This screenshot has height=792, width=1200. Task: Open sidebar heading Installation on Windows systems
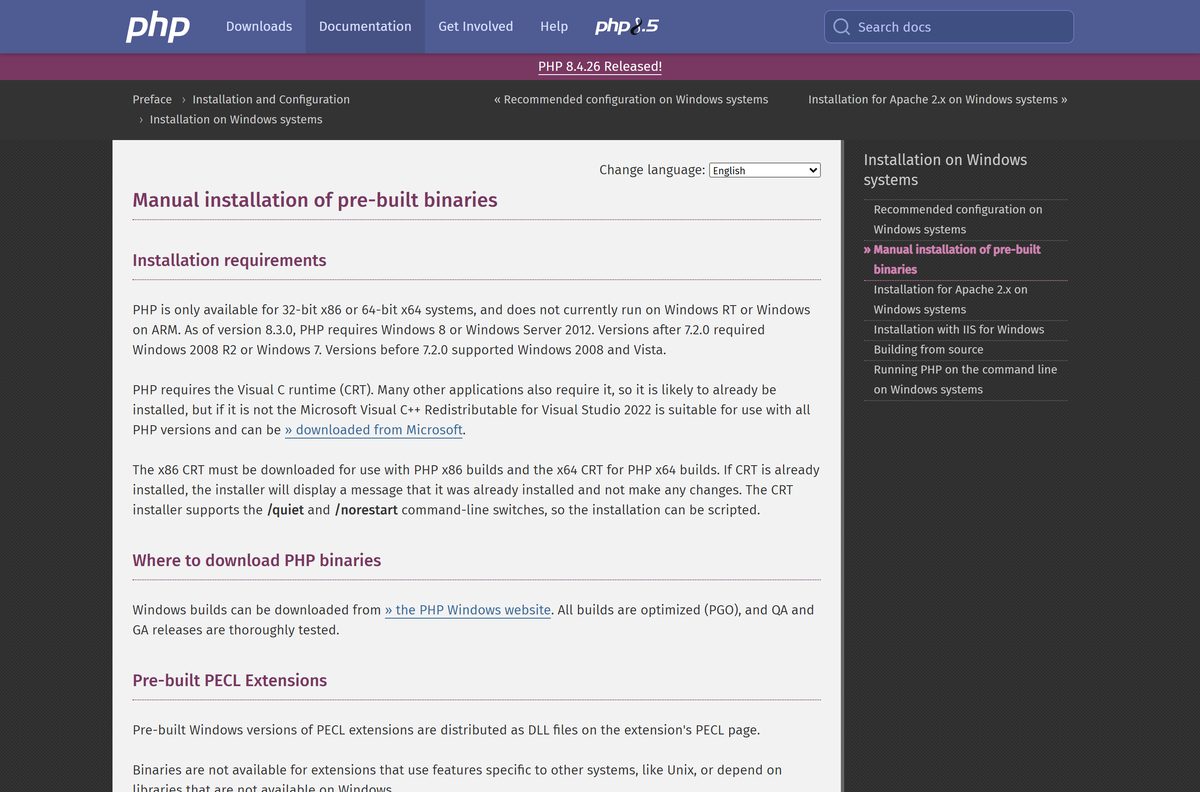point(945,170)
